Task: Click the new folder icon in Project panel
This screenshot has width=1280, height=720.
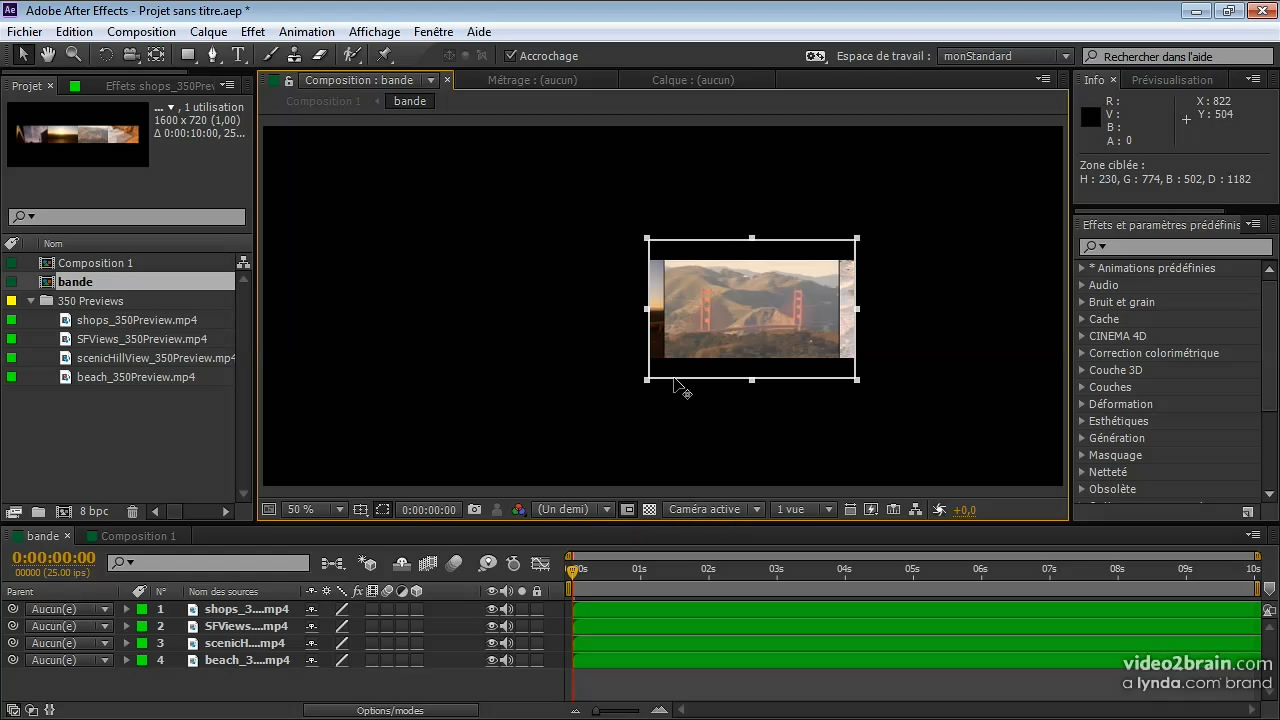Action: pos(37,511)
